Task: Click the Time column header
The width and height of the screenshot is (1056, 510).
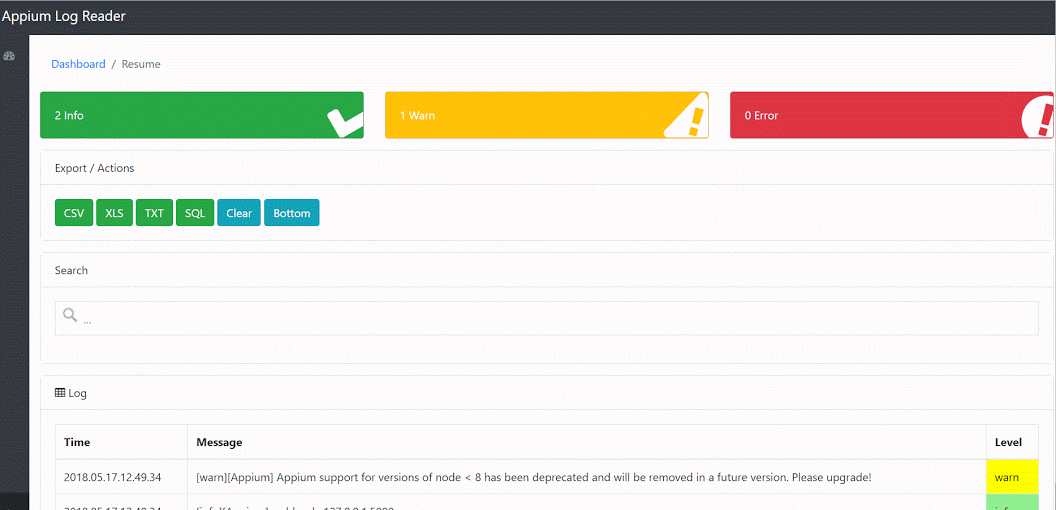Action: (x=121, y=443)
